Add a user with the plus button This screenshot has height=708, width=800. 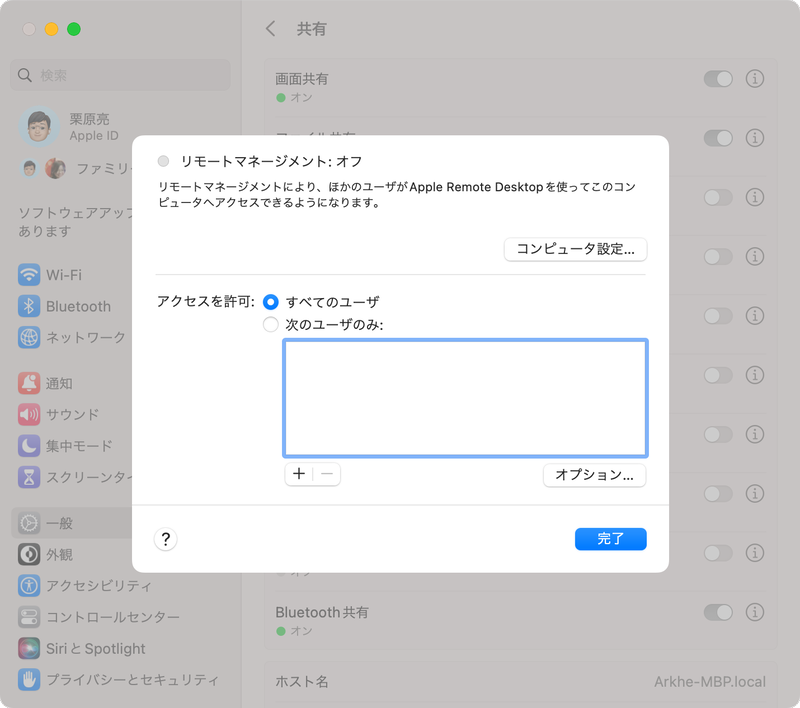click(298, 474)
